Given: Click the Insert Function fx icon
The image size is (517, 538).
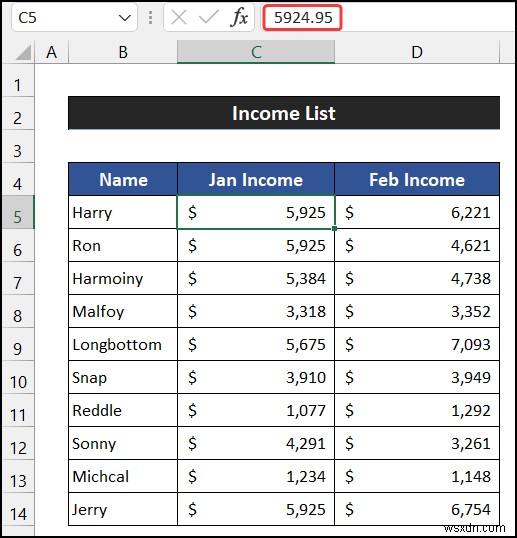Looking at the screenshot, I should click(x=239, y=17).
